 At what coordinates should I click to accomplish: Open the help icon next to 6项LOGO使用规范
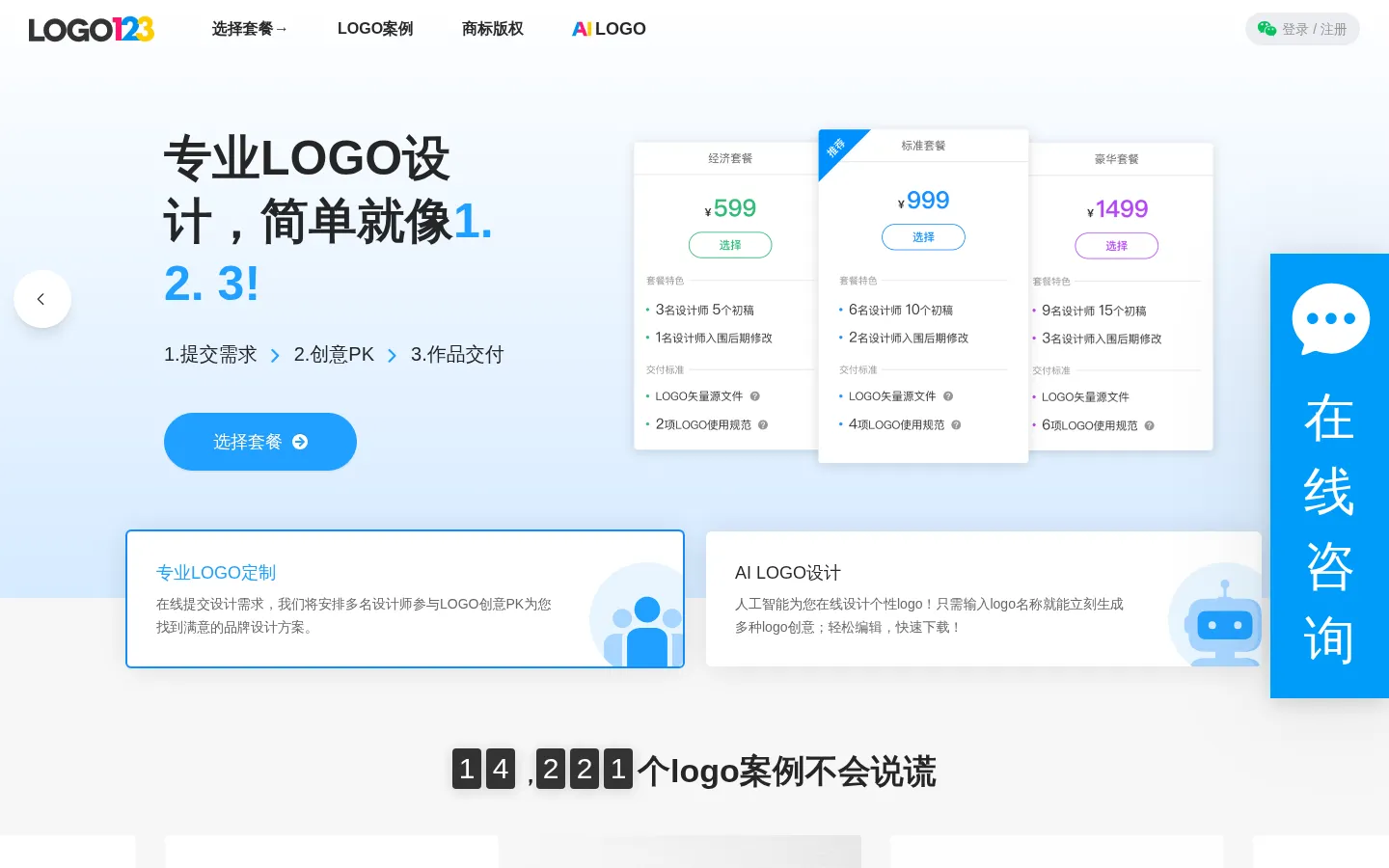tap(1149, 425)
